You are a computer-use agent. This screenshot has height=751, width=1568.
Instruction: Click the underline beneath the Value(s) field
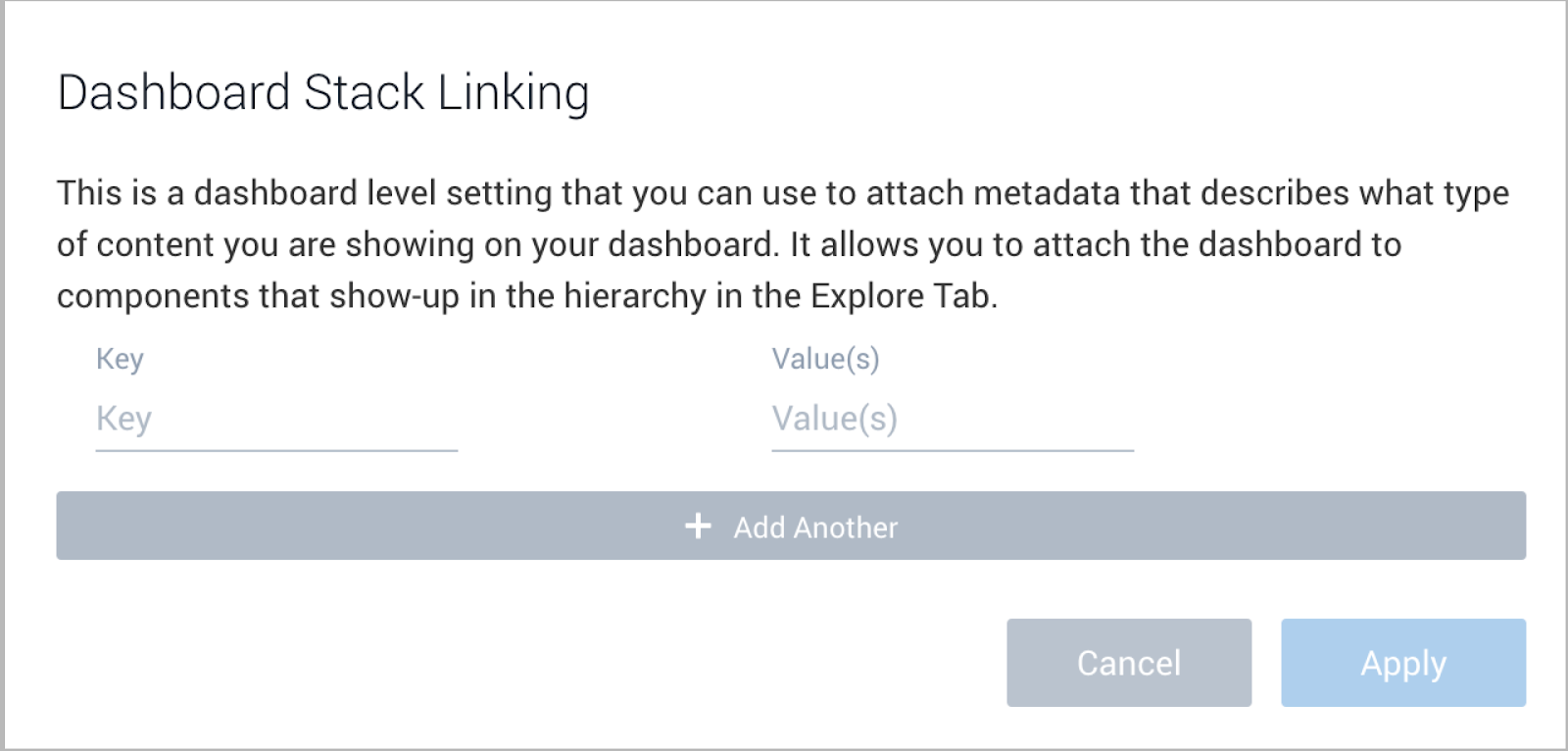[x=952, y=450]
